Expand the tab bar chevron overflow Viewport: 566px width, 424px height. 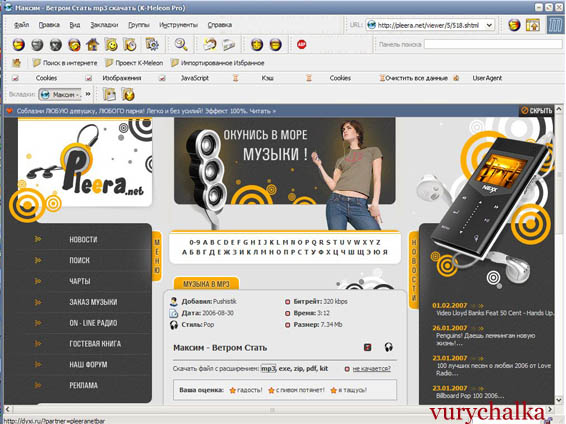point(88,94)
